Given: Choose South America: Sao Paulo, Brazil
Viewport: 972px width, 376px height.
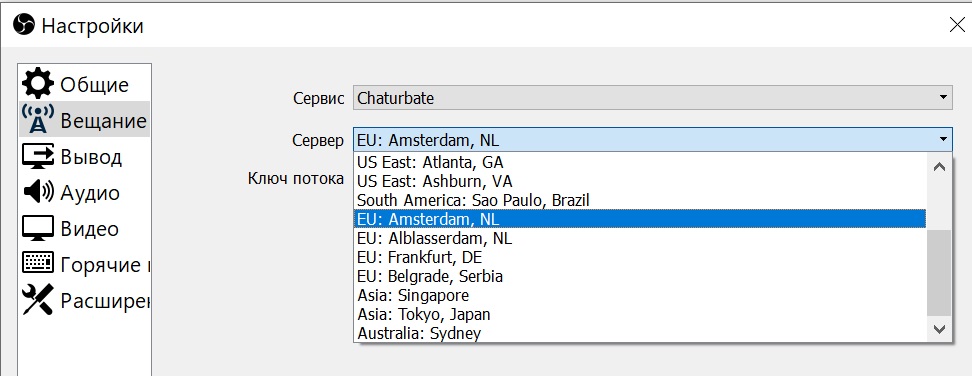Looking at the screenshot, I should (640, 200).
